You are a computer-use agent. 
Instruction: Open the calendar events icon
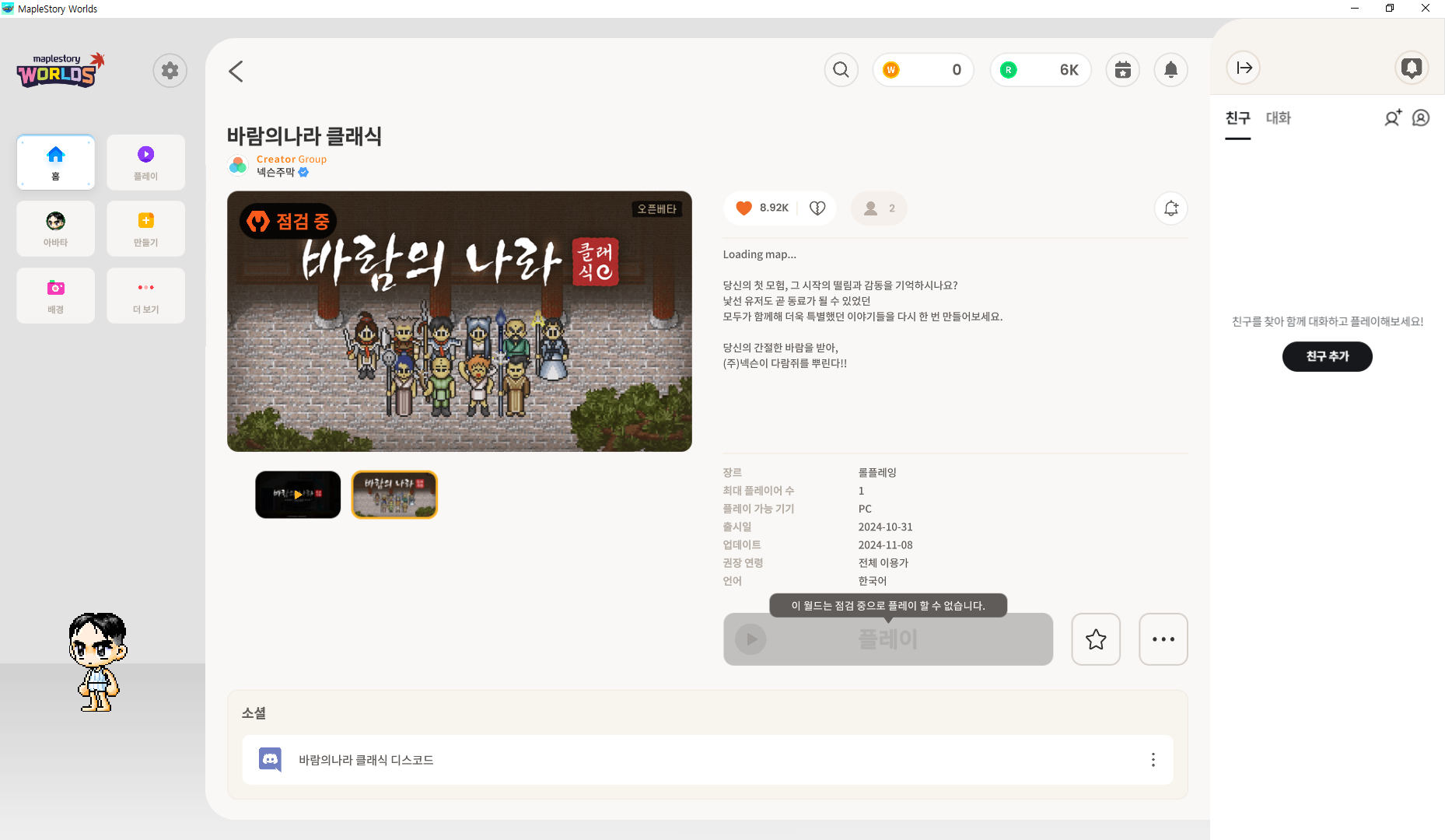(x=1122, y=70)
